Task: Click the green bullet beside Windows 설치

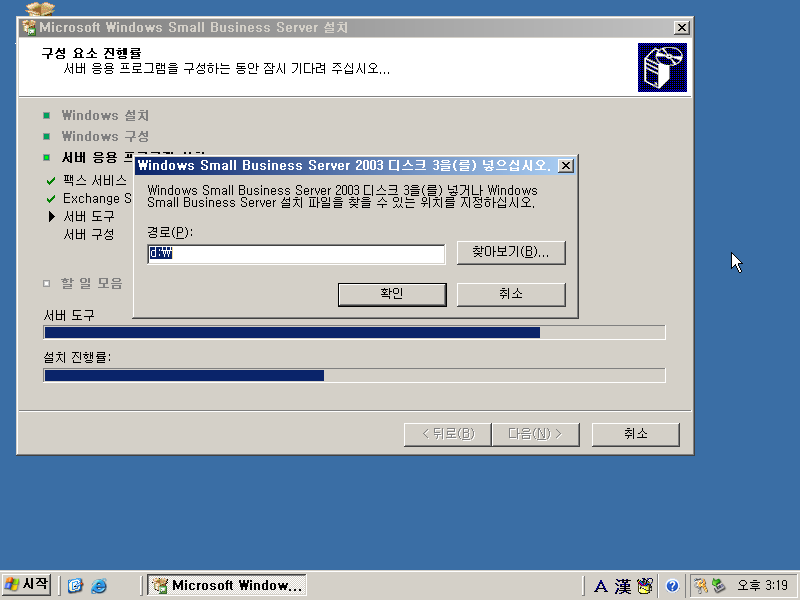Action: tap(46, 115)
